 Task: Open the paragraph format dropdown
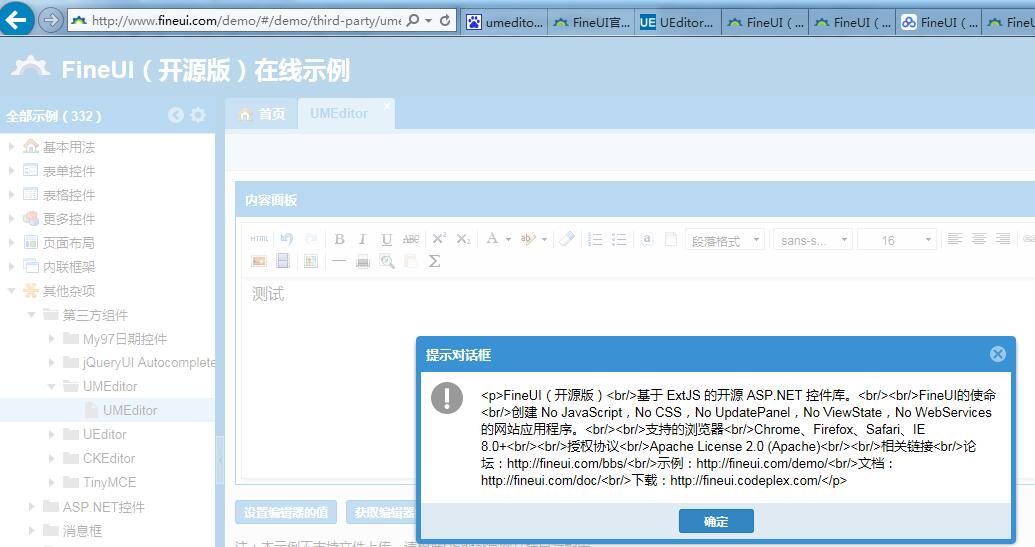[725, 240]
